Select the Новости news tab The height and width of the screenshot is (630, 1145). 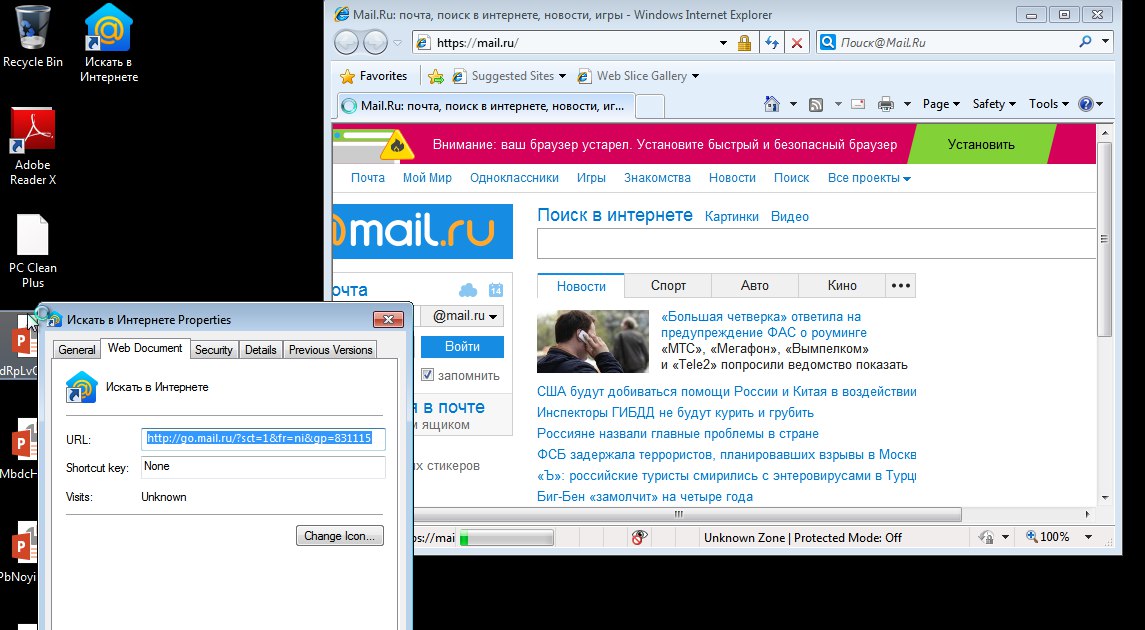pos(581,286)
